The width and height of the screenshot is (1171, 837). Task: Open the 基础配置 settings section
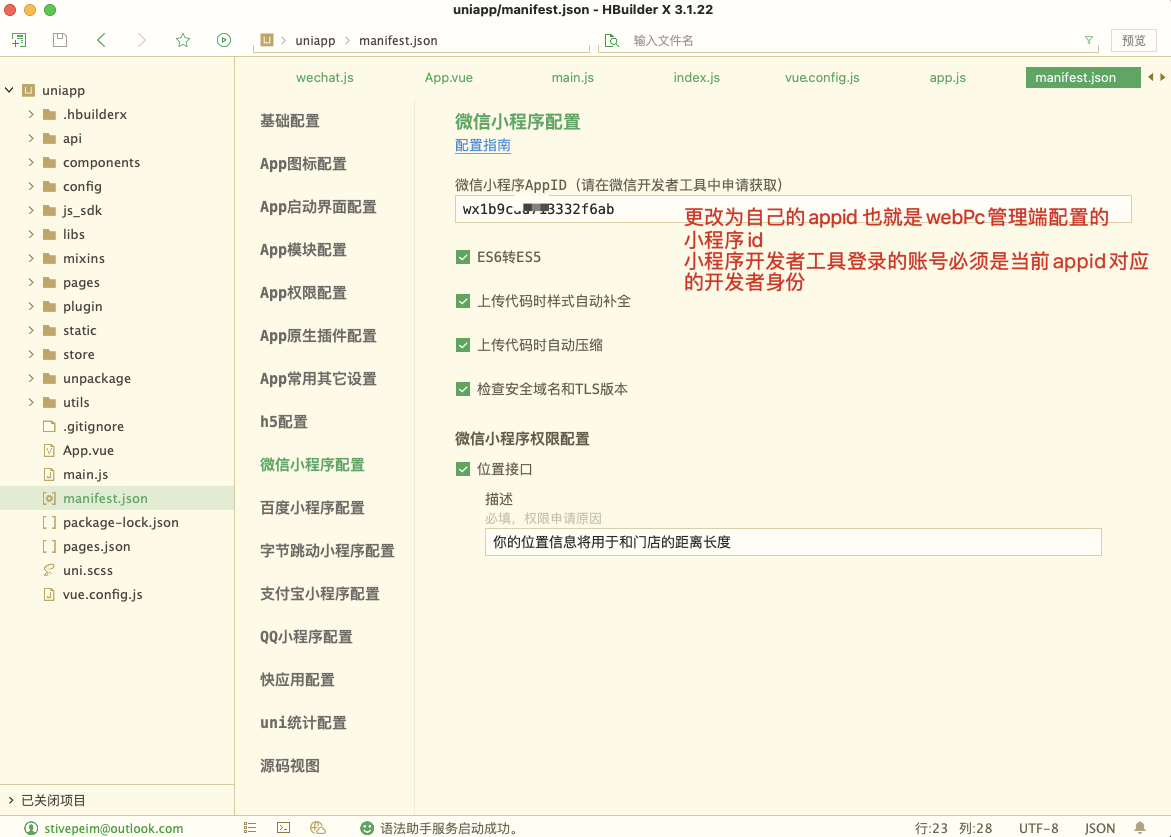click(290, 121)
